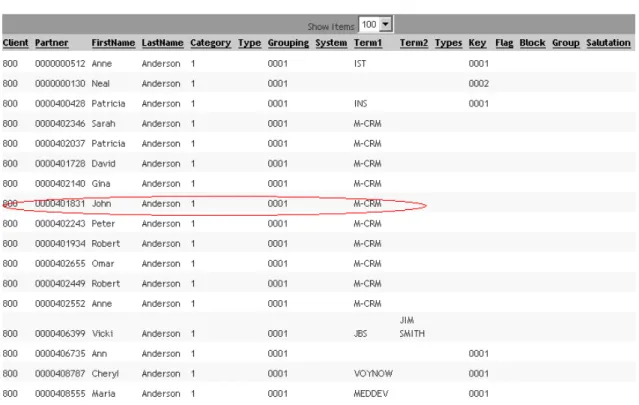The image size is (639, 405).
Task: Select first name Gina
Action: 101,183
